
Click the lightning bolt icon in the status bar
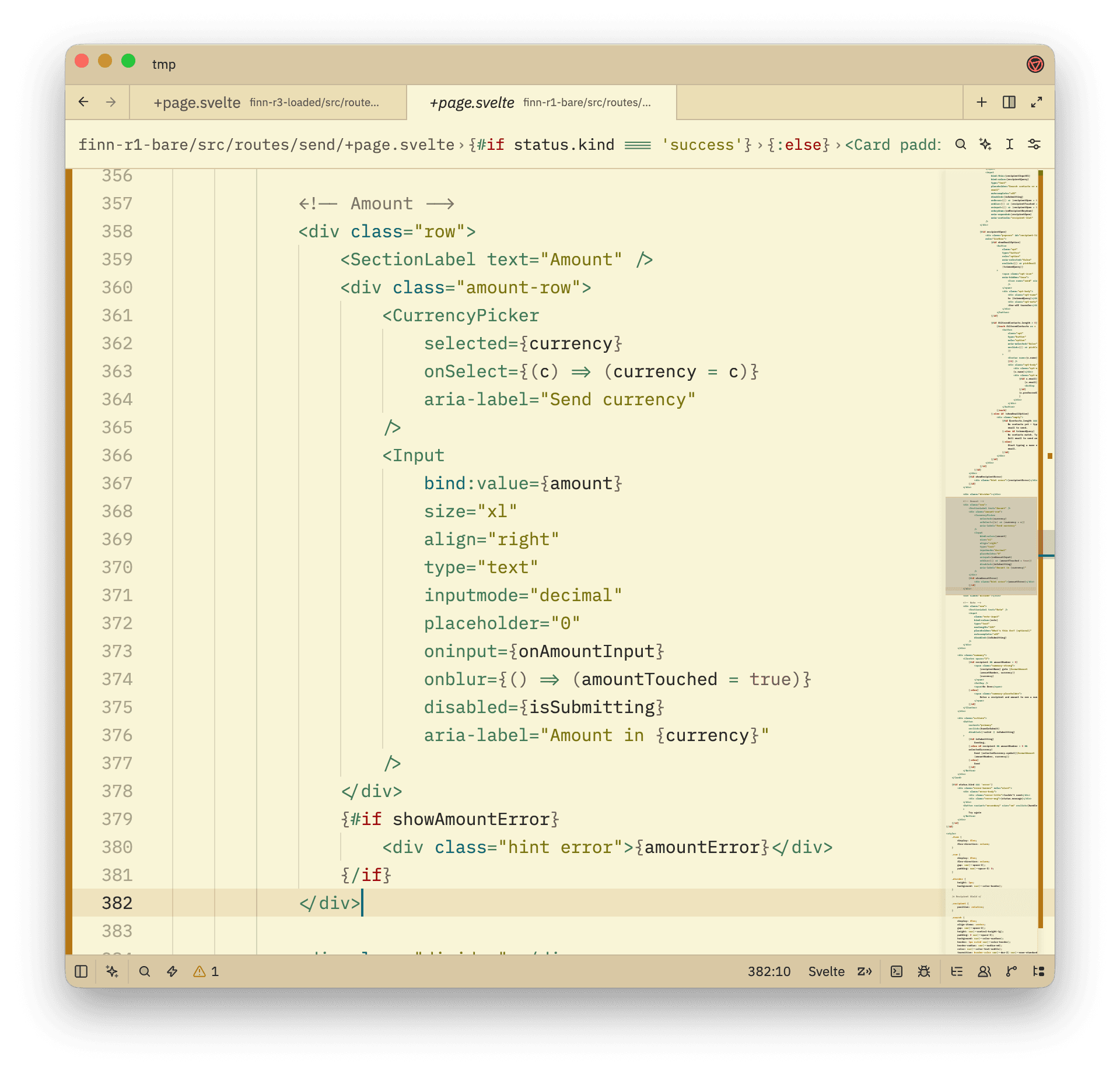[172, 971]
